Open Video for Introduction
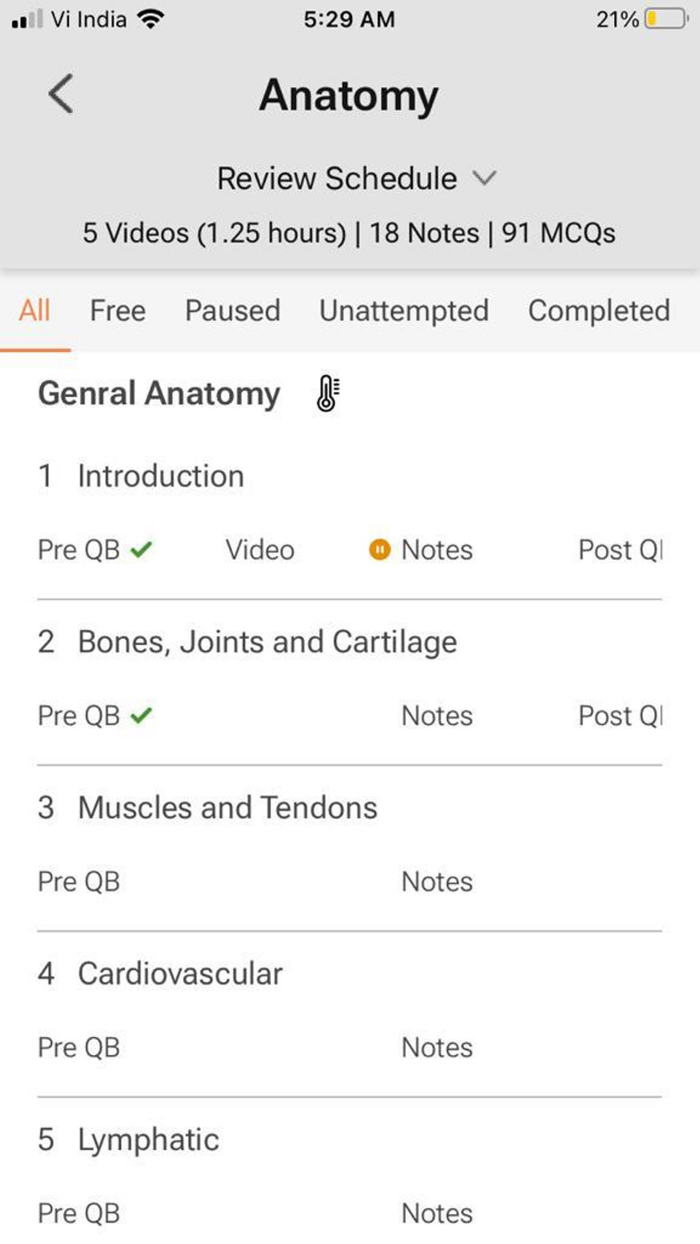This screenshot has height=1244, width=700. 260,550
